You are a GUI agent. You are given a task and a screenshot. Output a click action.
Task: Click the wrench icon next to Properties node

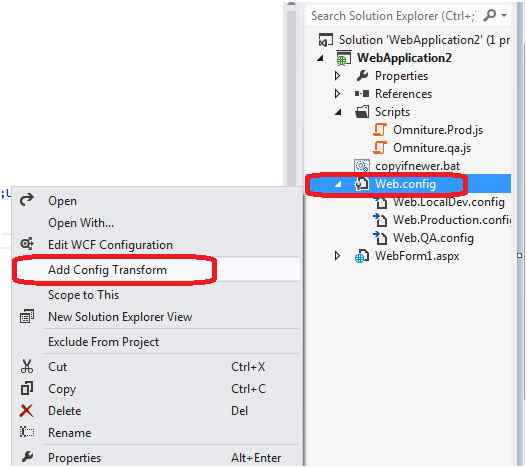tap(362, 76)
